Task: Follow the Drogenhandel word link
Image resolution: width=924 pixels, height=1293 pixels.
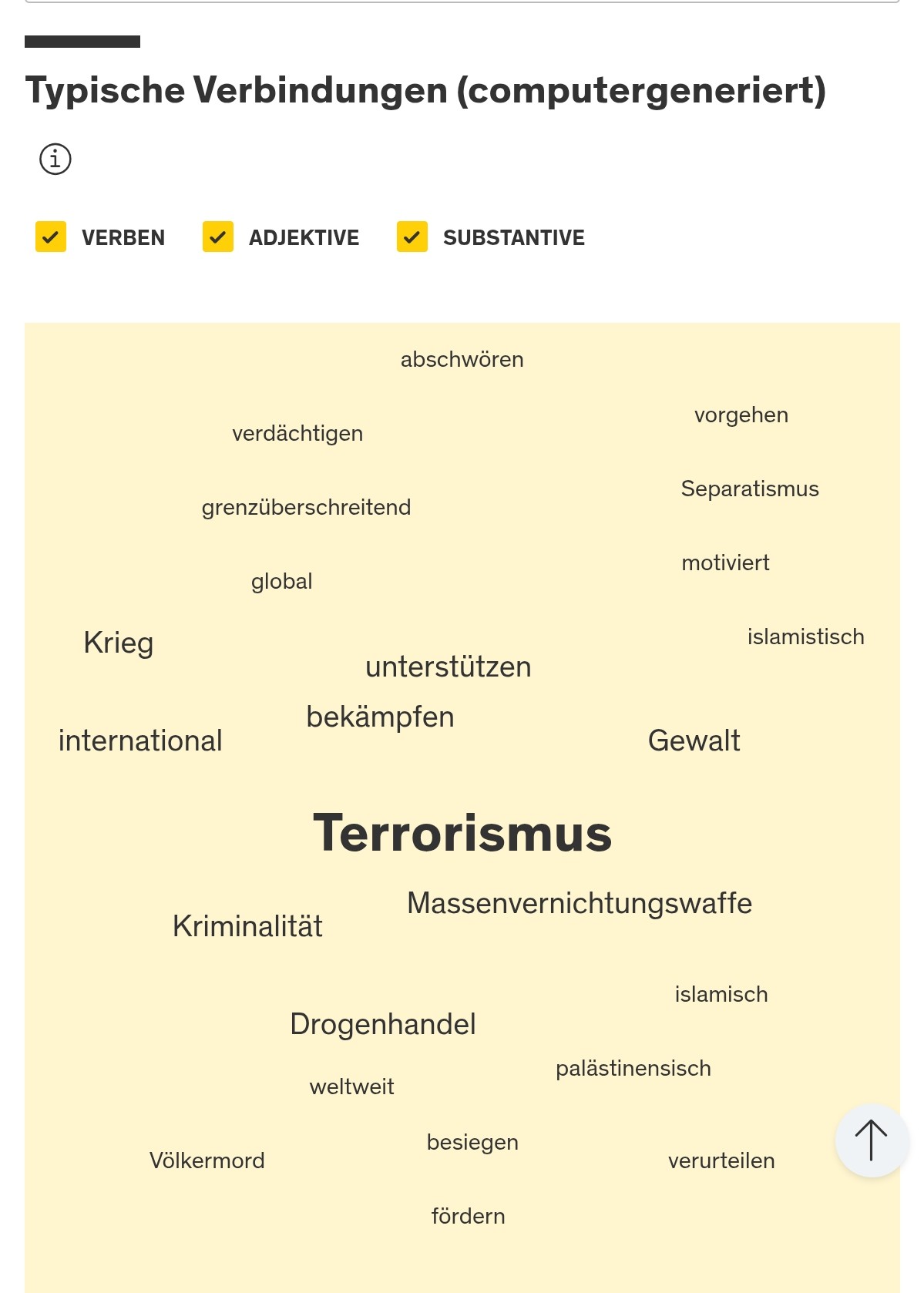Action: pos(383,1025)
